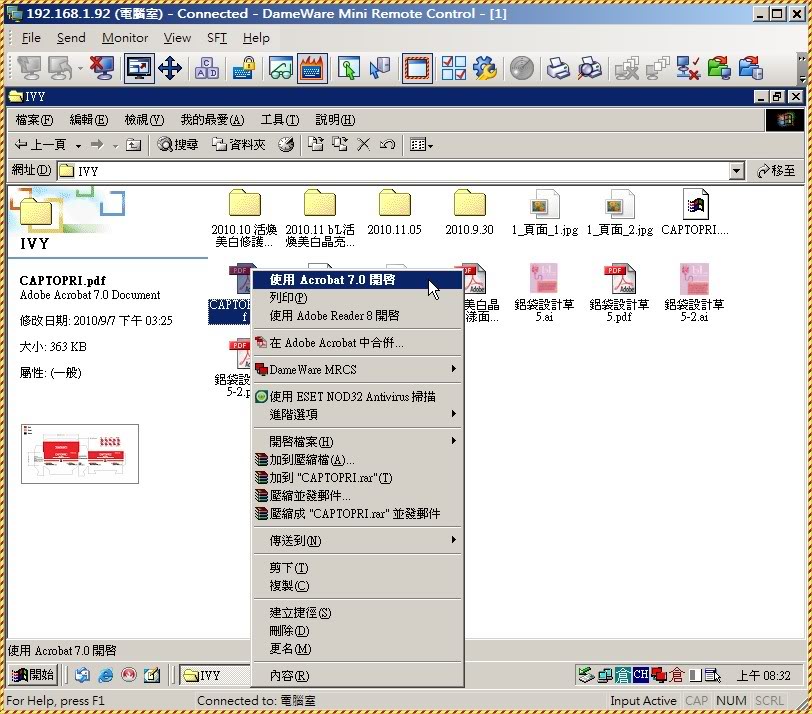Click the green cursor in window icon
The height and width of the screenshot is (714, 812).
click(x=349, y=68)
